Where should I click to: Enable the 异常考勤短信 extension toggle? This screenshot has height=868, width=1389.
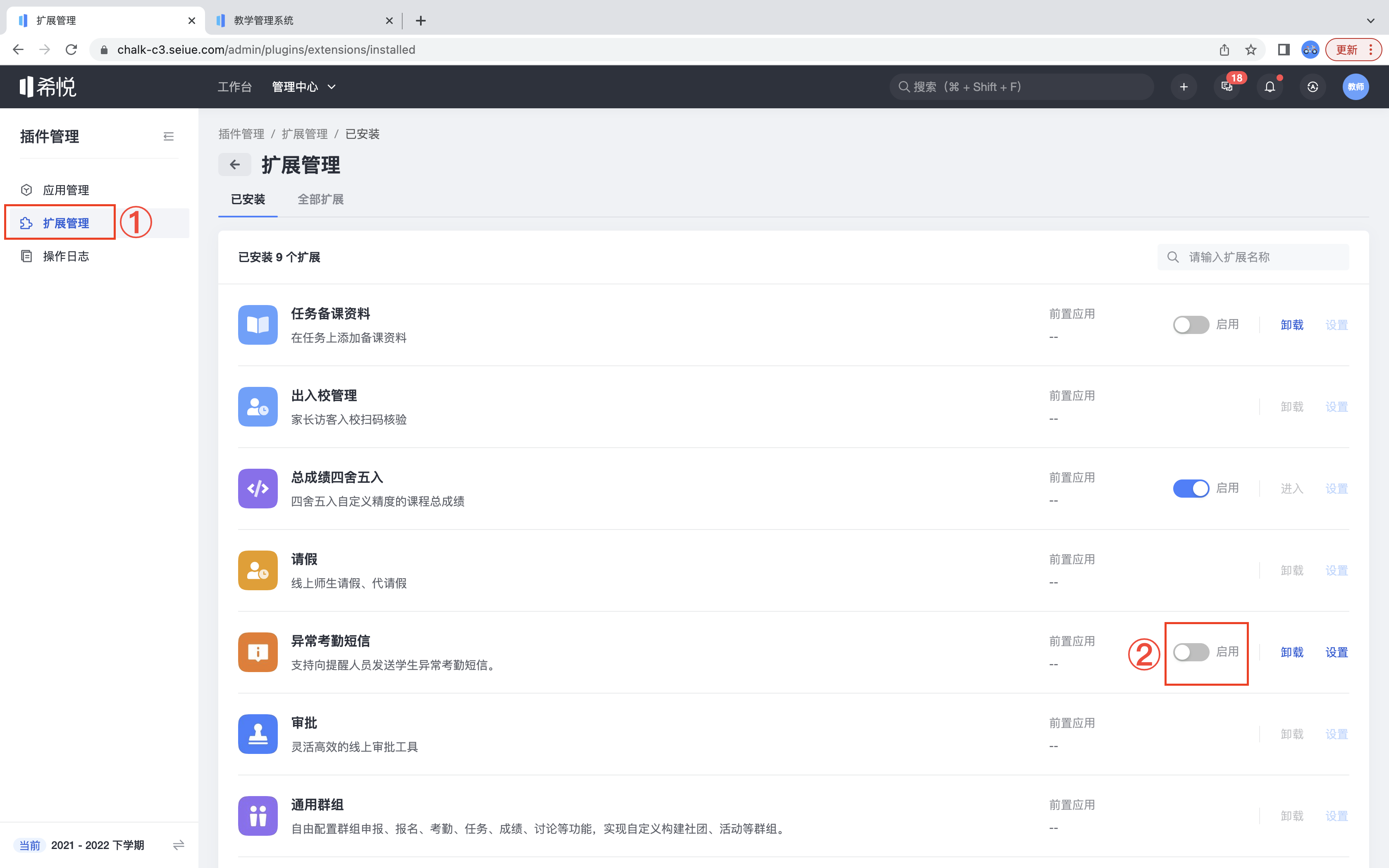click(x=1191, y=652)
